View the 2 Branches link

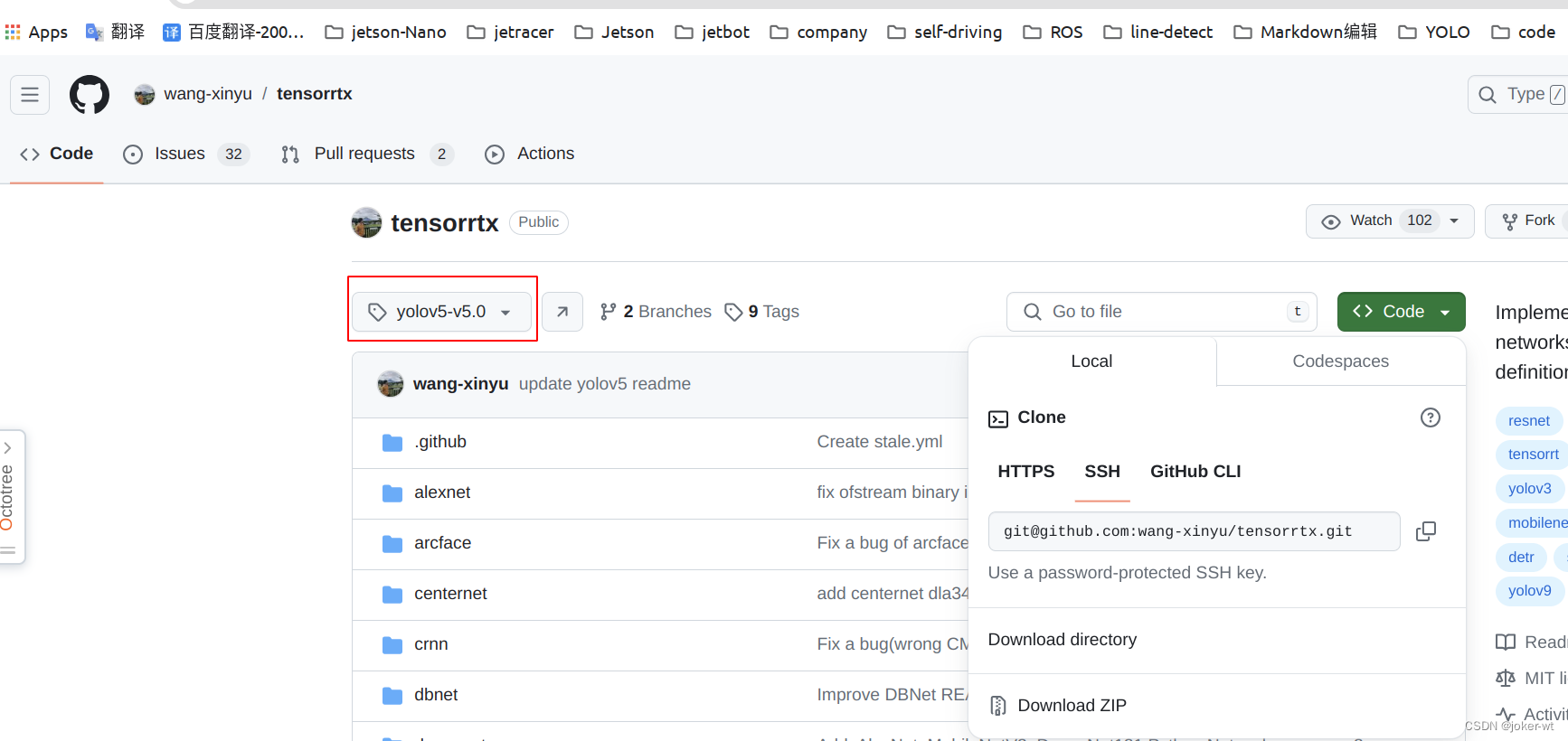click(656, 312)
